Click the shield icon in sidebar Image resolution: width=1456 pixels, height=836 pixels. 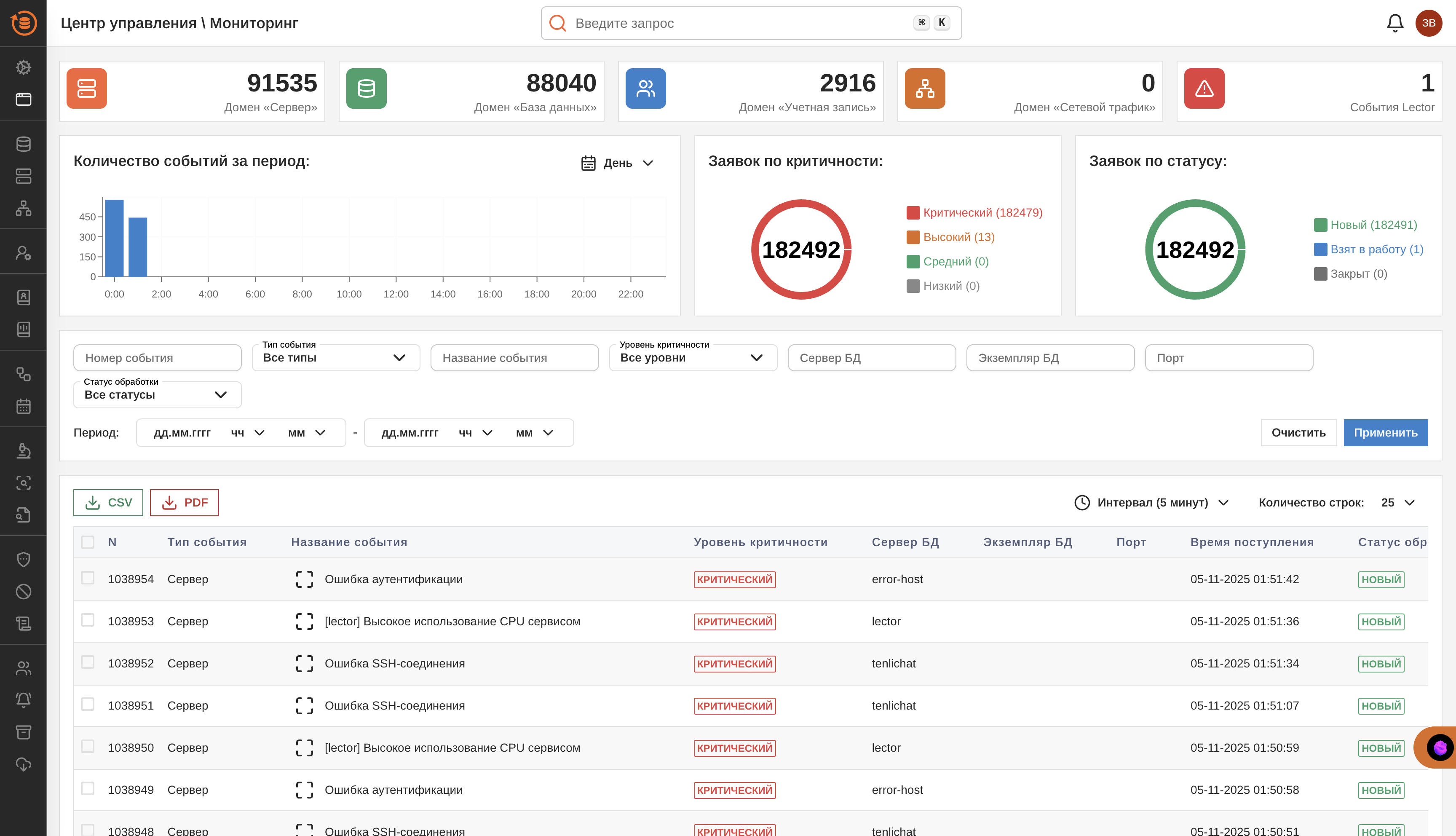[x=23, y=559]
